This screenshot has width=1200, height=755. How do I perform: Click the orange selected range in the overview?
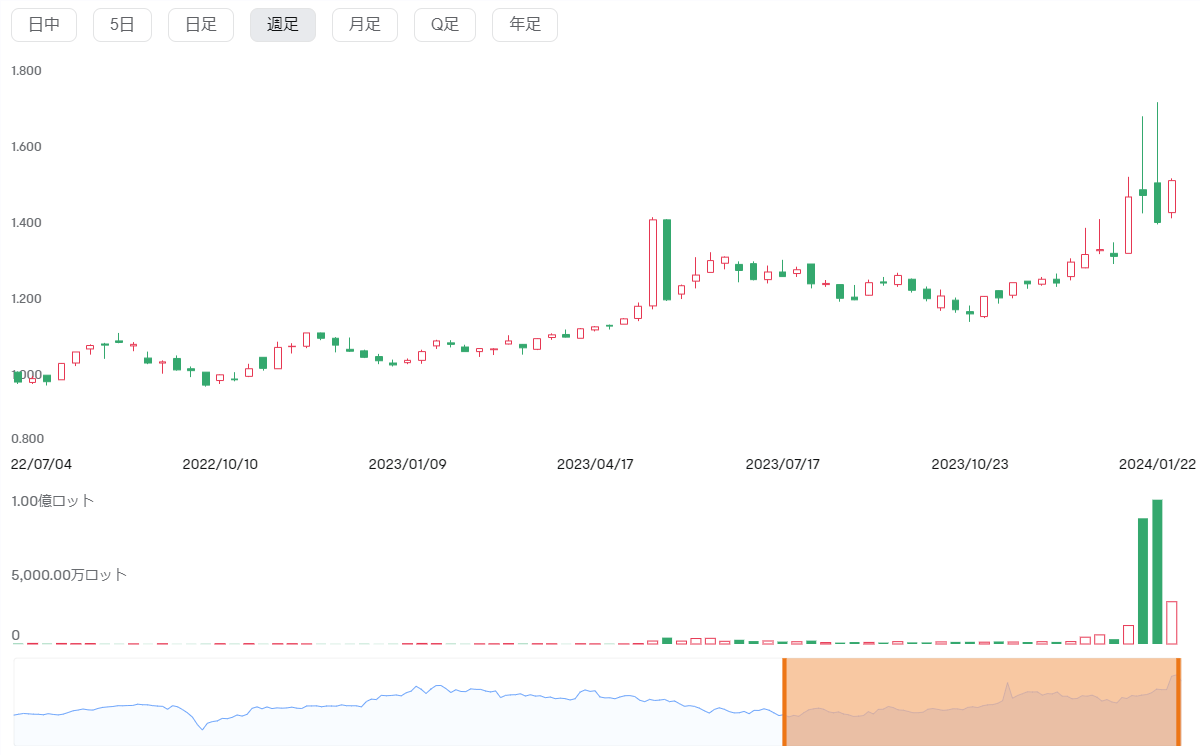pyautogui.click(x=982, y=702)
